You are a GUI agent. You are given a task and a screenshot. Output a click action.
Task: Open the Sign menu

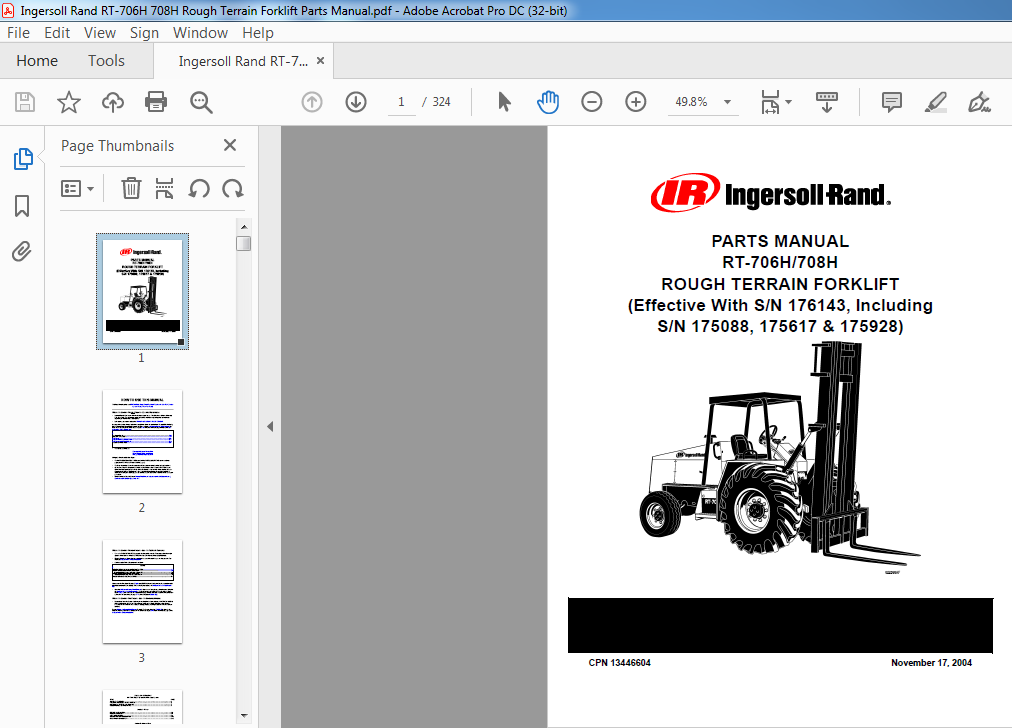point(144,33)
